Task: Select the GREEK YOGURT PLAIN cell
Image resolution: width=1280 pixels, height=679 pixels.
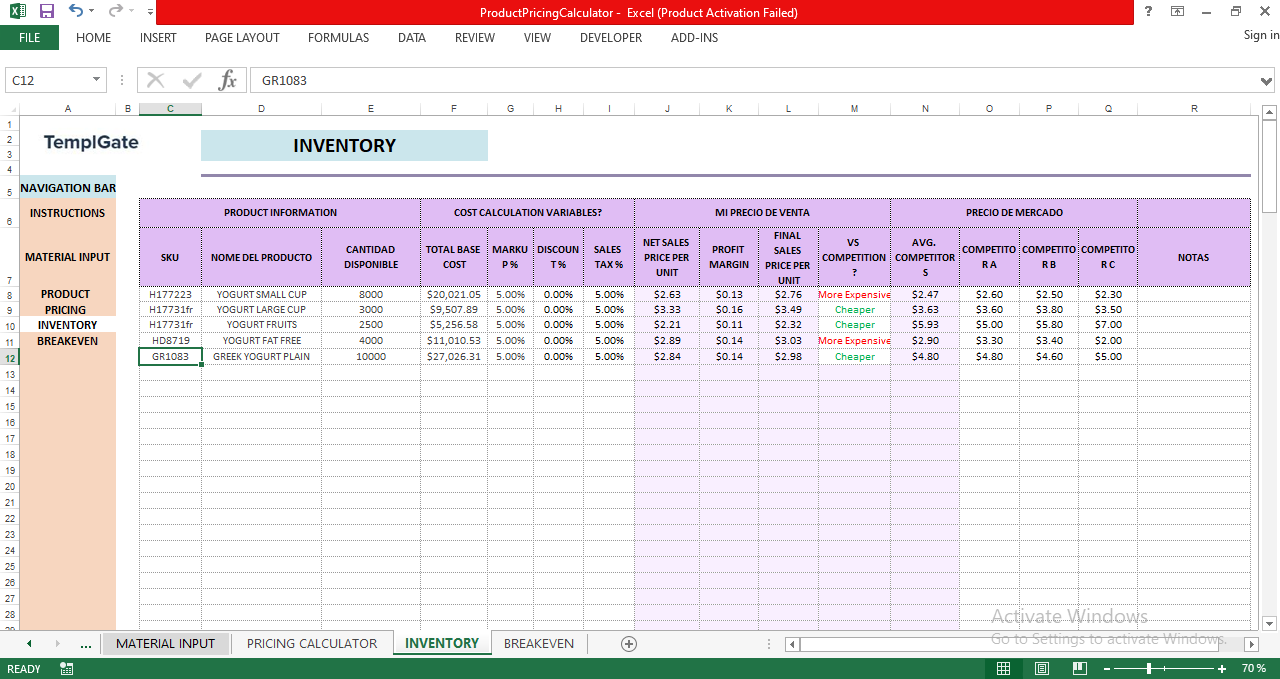Action: pos(261,356)
